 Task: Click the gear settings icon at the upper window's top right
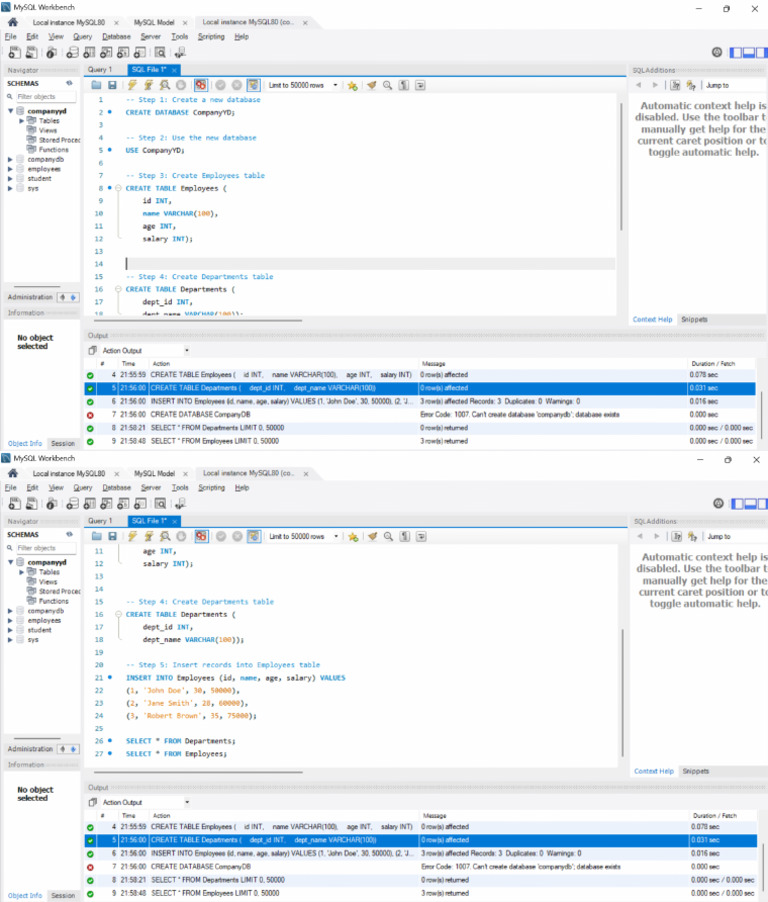(717, 52)
